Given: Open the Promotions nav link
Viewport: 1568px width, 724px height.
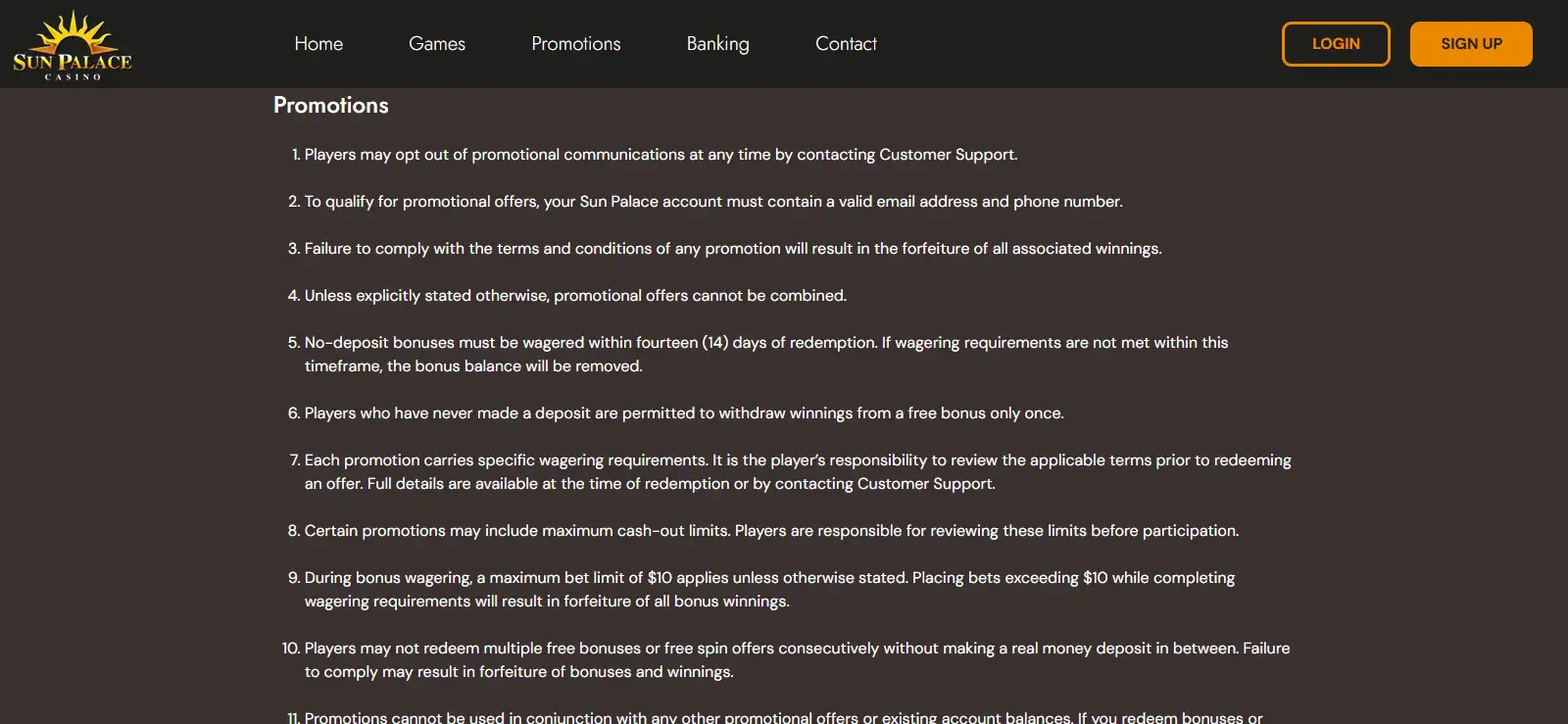Looking at the screenshot, I should click(576, 44).
